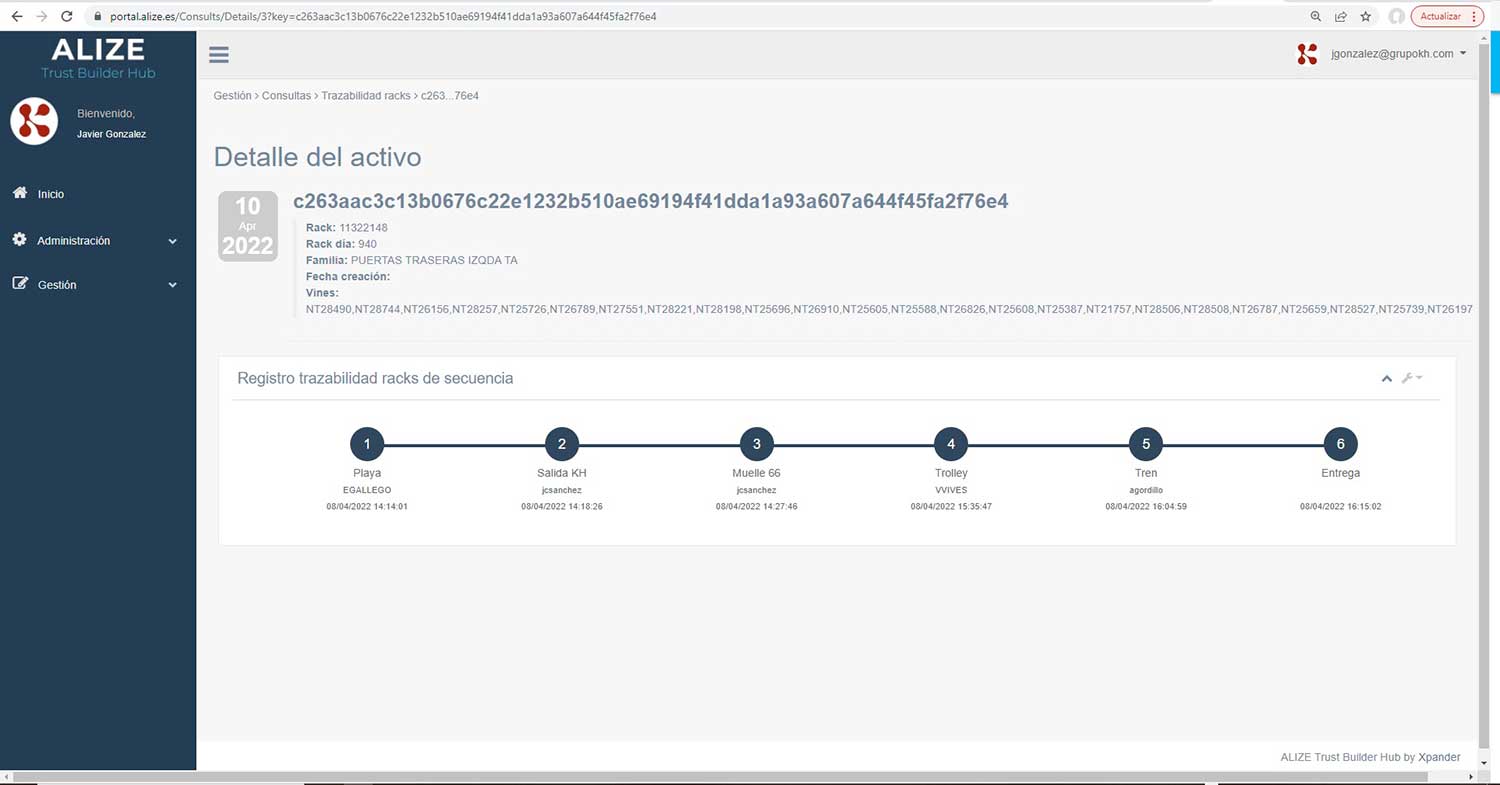Click the browser reload icon
This screenshot has width=1500, height=785.
coord(67,16)
